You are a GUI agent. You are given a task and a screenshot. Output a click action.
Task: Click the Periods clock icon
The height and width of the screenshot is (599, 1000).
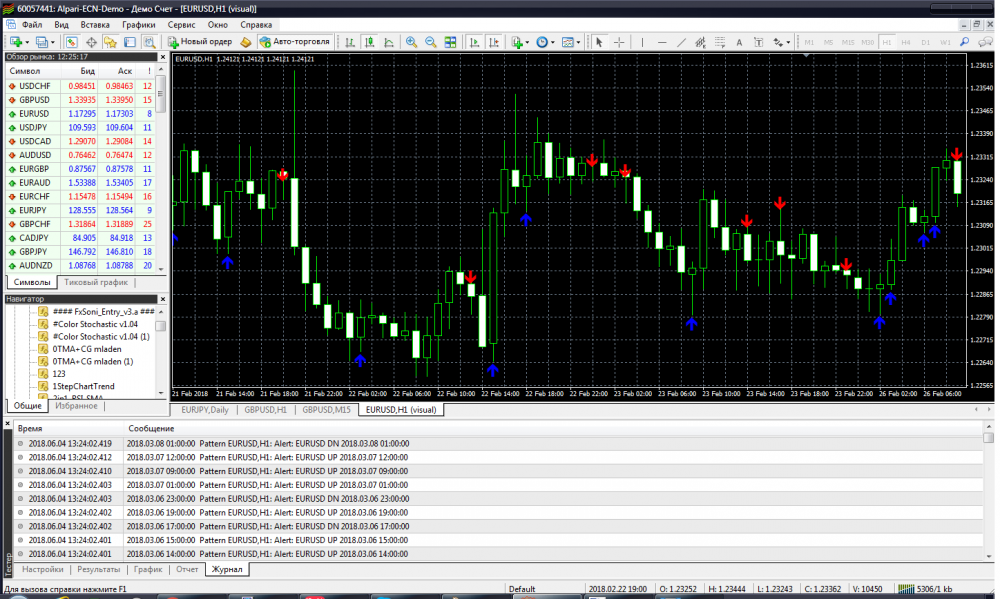pyautogui.click(x=541, y=42)
